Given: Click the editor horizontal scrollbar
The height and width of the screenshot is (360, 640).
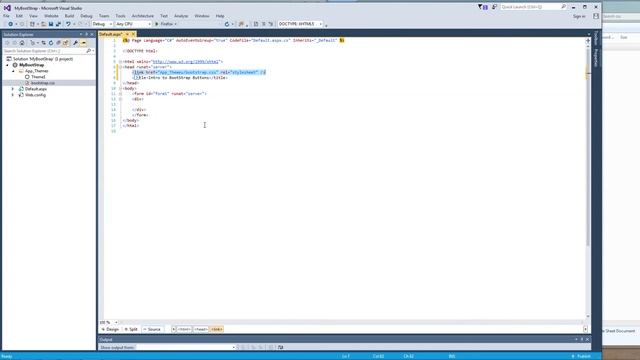Looking at the screenshot, I should pos(351,322).
